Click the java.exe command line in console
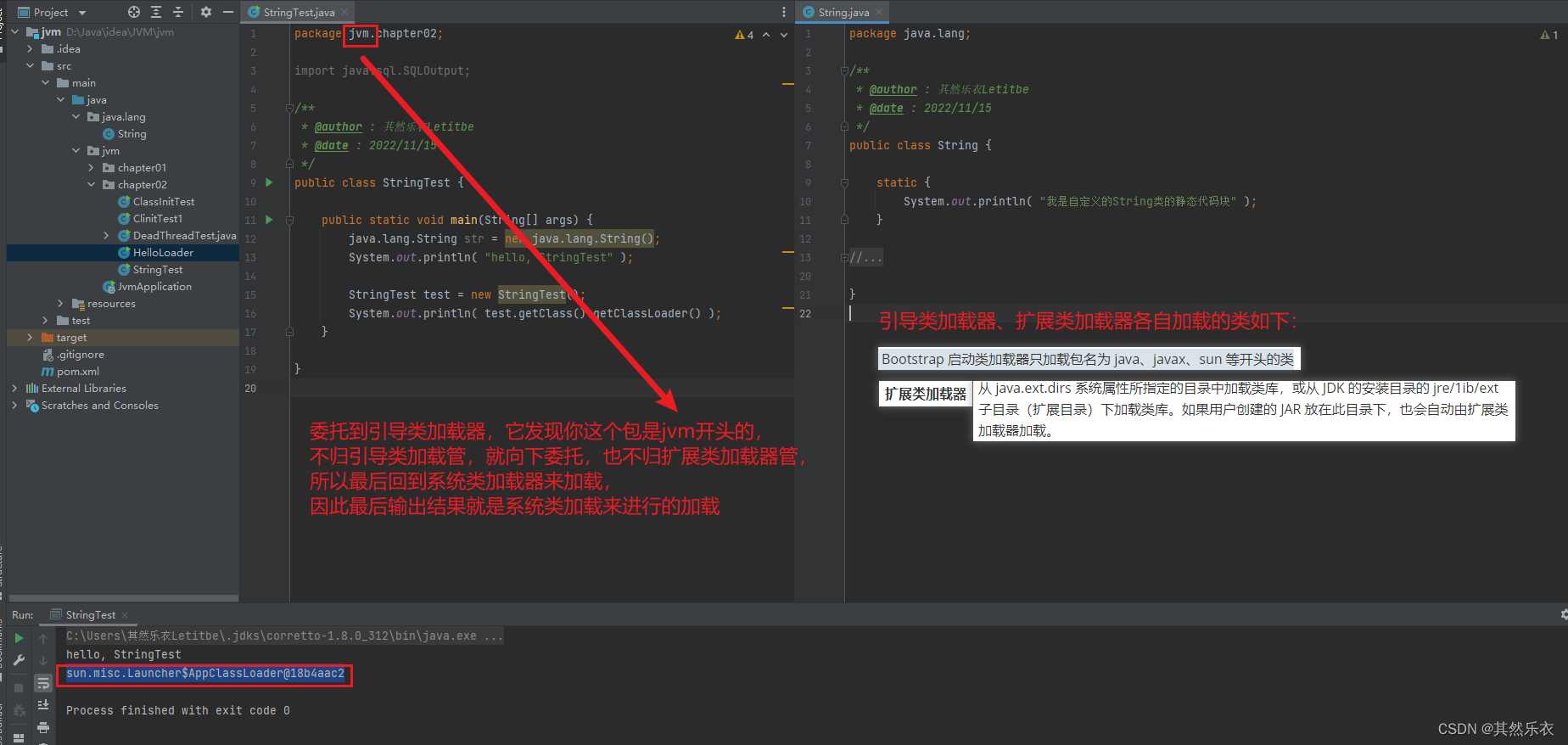 (x=284, y=636)
